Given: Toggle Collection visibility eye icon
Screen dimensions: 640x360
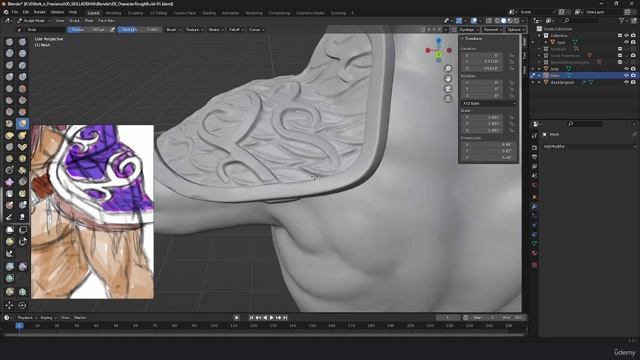Looking at the screenshot, I should tap(626, 36).
